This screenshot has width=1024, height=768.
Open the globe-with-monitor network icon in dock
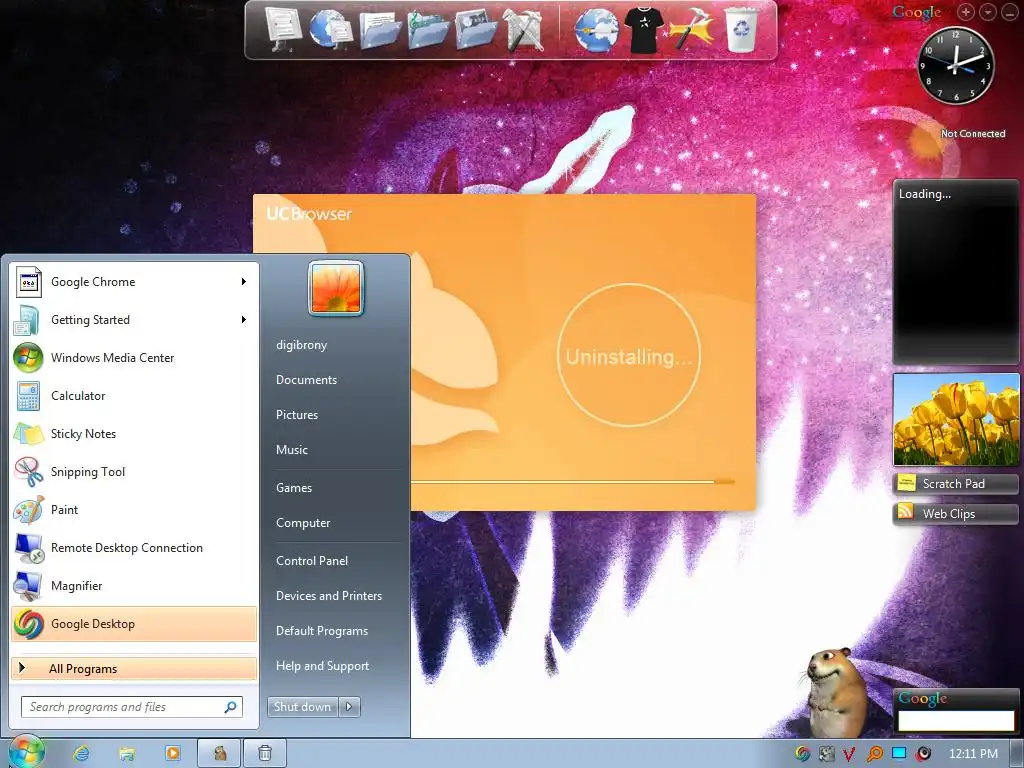[x=331, y=29]
